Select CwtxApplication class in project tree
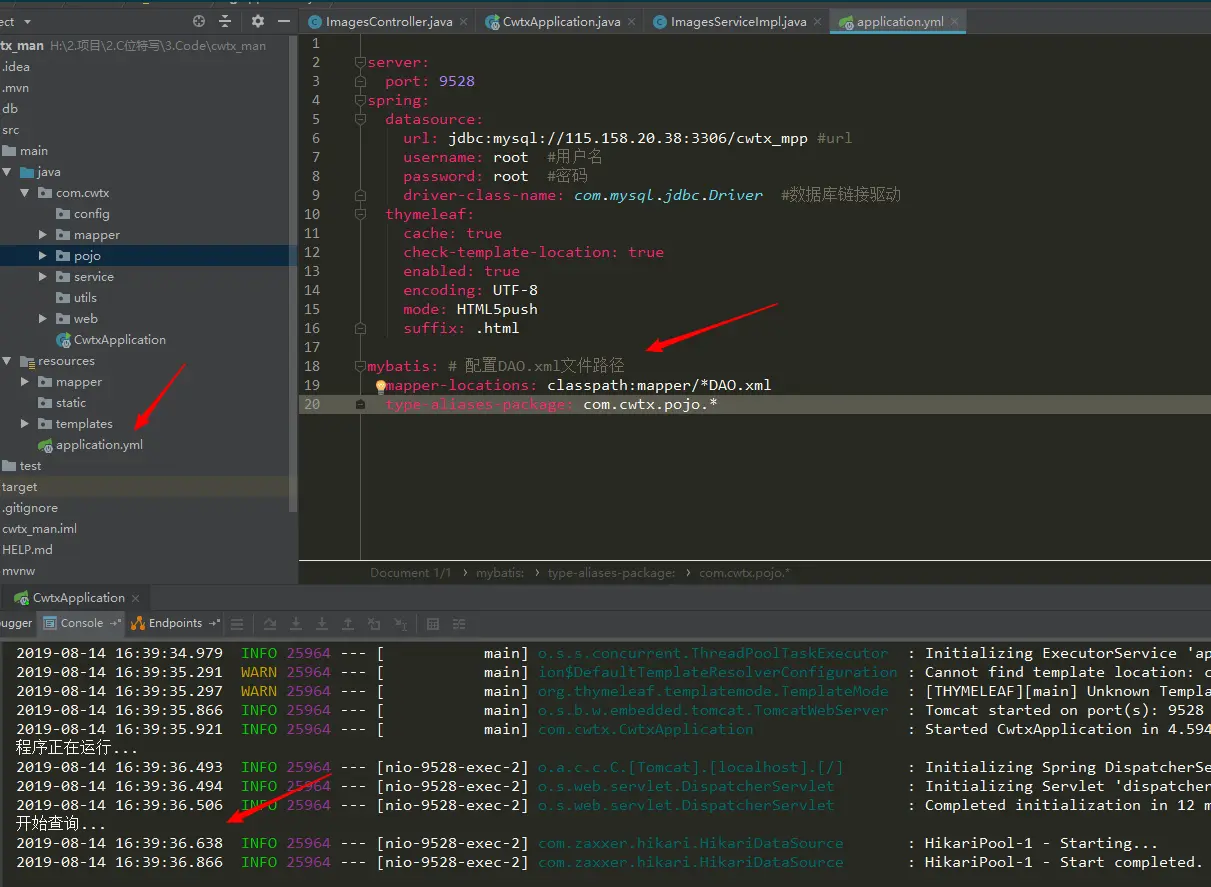The image size is (1211, 887). pyautogui.click(x=119, y=340)
